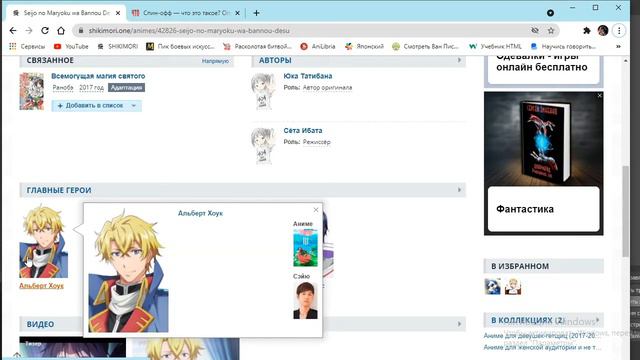
Task: Close the Альберт Хоук popup
Action: point(316,210)
